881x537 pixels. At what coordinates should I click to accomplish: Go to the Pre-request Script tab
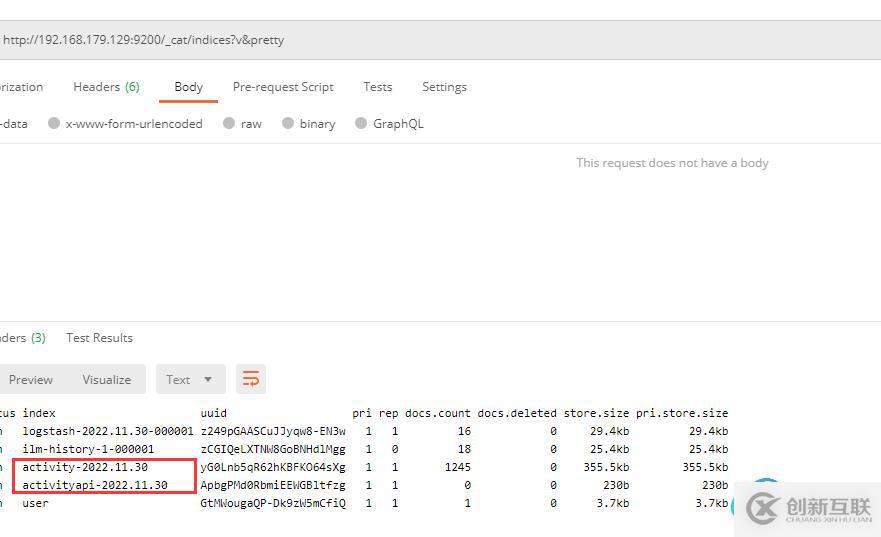pos(283,87)
